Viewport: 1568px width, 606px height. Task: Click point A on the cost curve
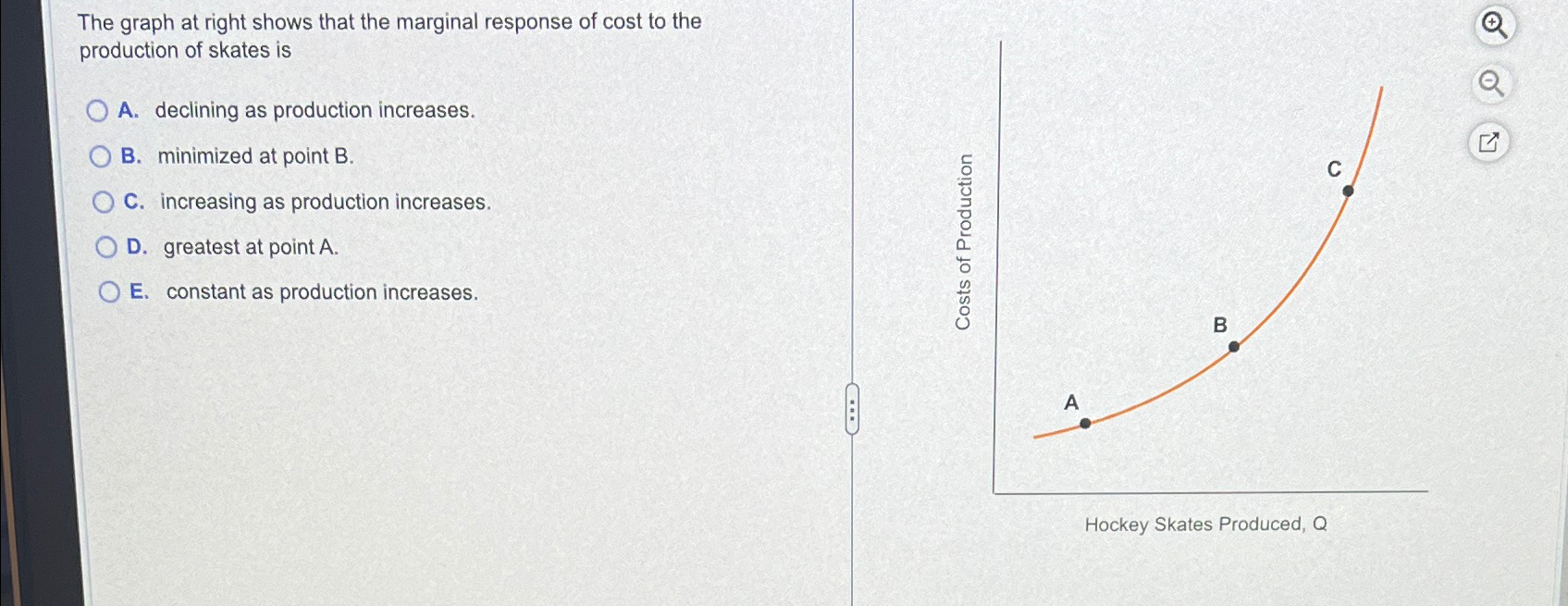click(x=1083, y=422)
